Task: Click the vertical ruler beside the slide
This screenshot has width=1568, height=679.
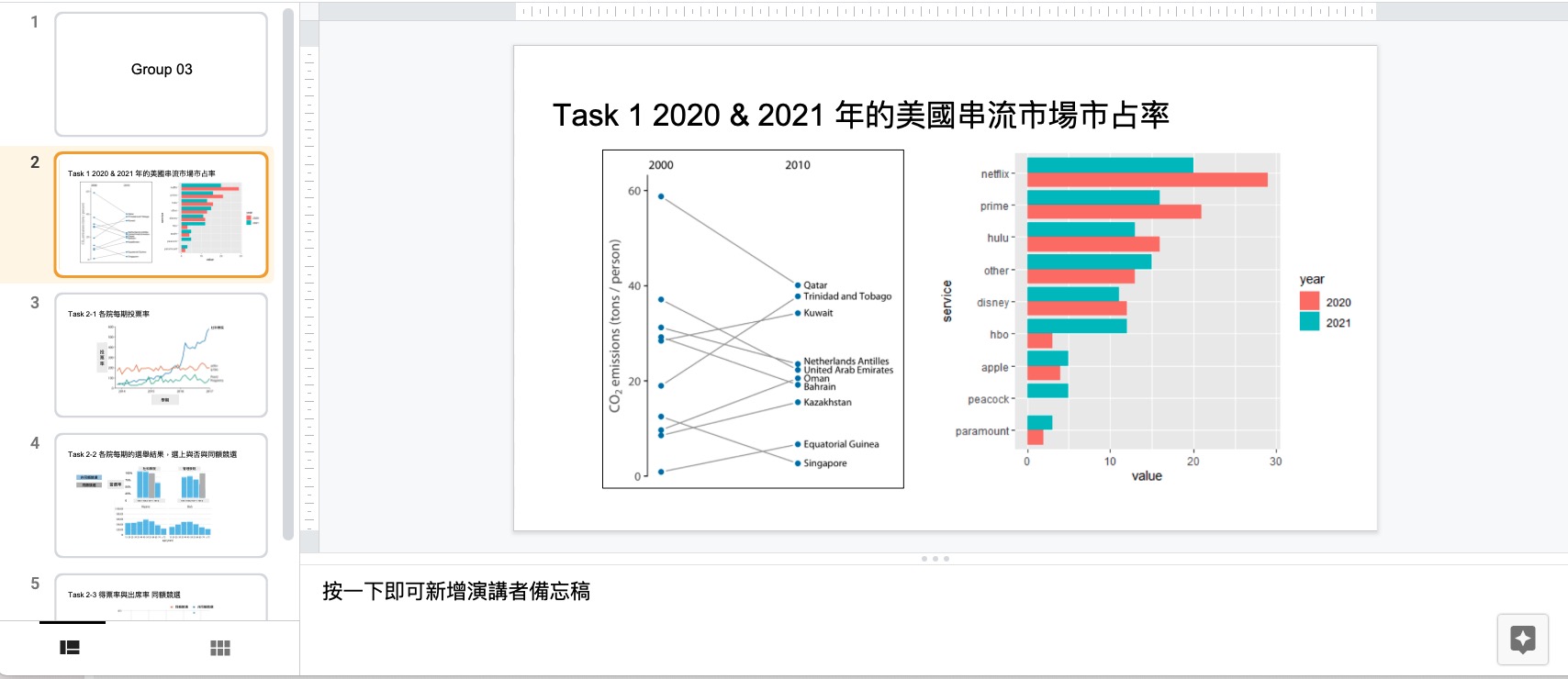Action: tap(309, 288)
